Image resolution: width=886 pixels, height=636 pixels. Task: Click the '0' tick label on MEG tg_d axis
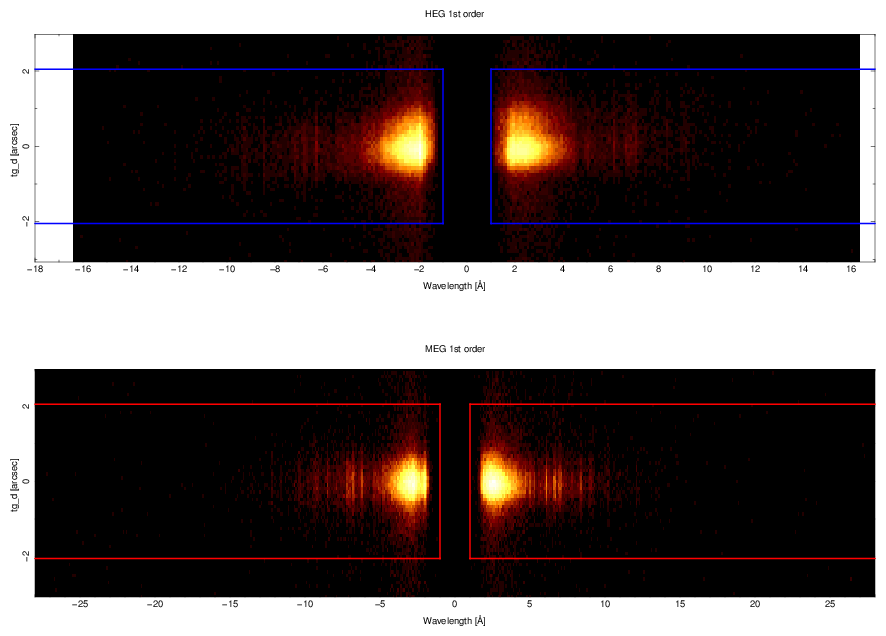pyautogui.click(x=25, y=482)
